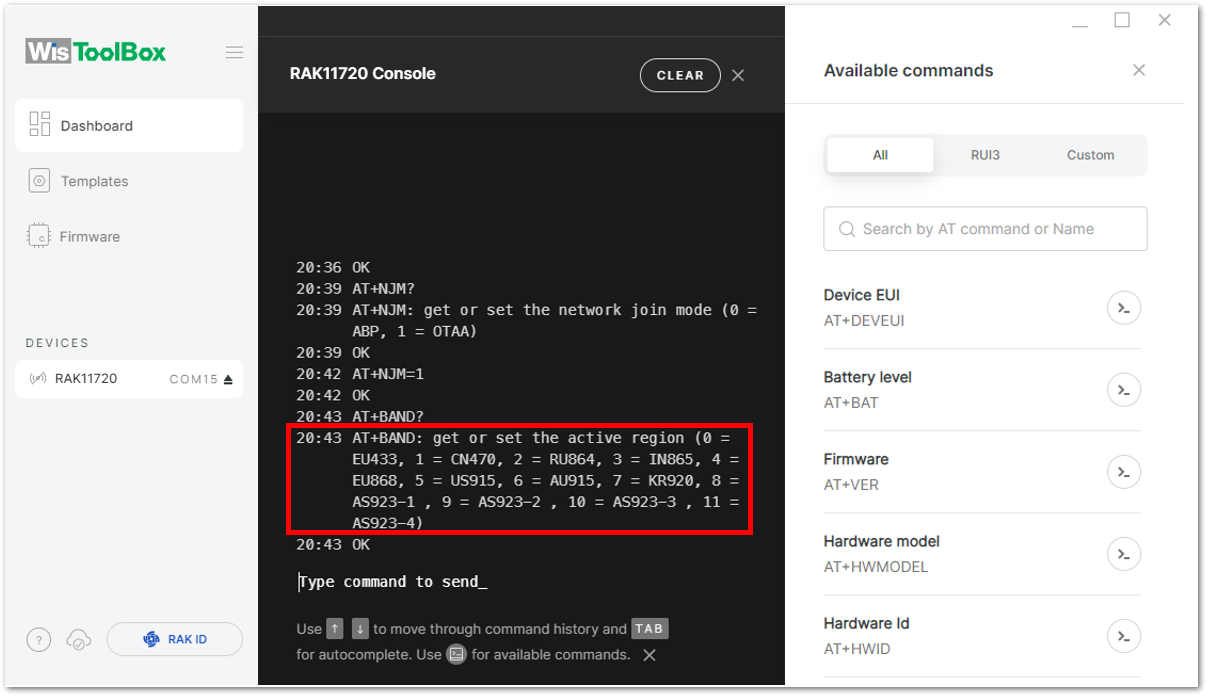The height and width of the screenshot is (696, 1207).
Task: Click the RAK ID button
Action: [x=175, y=639]
